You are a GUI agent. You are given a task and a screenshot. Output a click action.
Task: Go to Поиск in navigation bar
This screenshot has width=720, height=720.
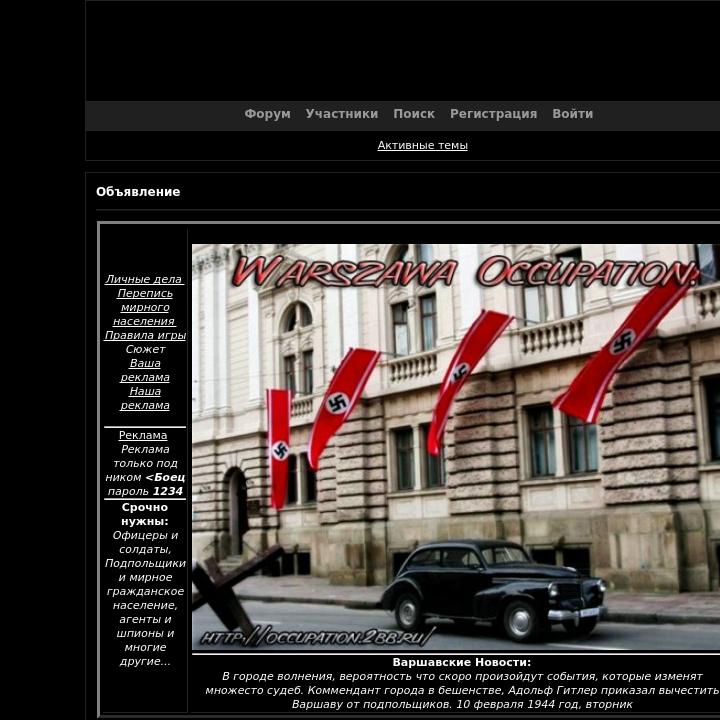(414, 114)
